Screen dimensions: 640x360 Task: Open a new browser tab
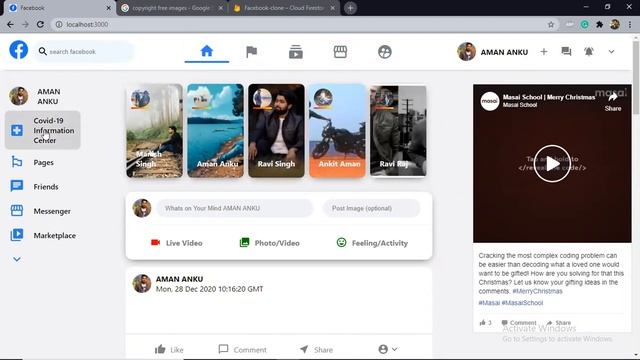pyautogui.click(x=350, y=8)
